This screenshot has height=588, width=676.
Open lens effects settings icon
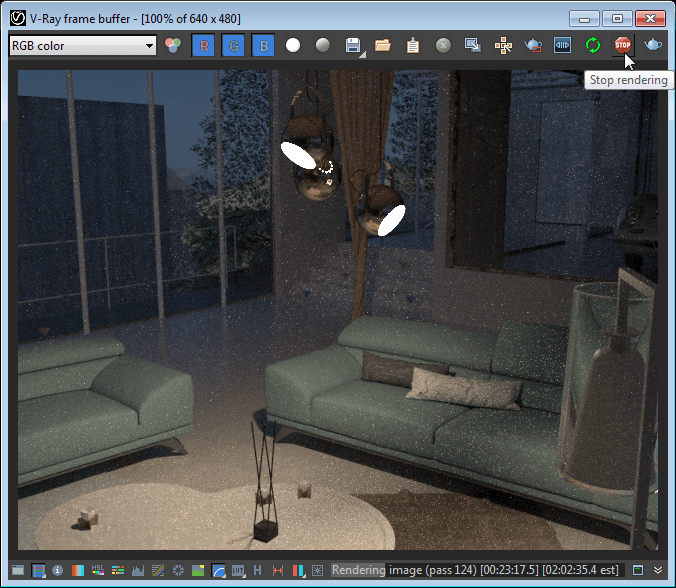click(317, 570)
